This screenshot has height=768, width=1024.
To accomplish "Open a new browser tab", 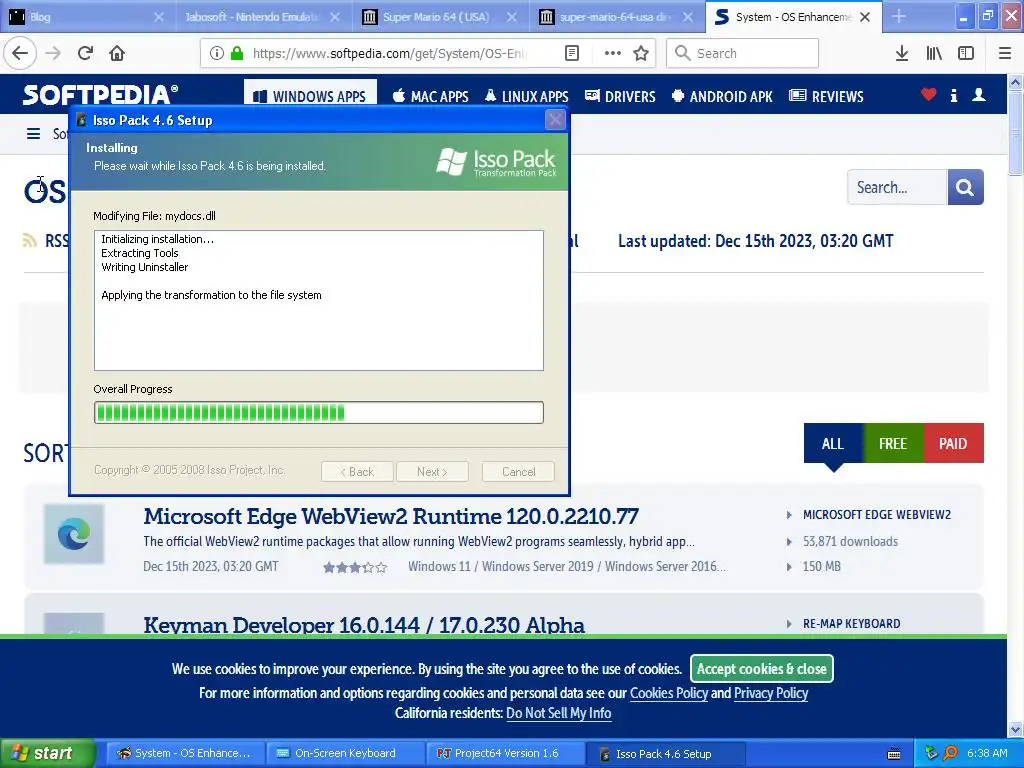I will click(899, 16).
